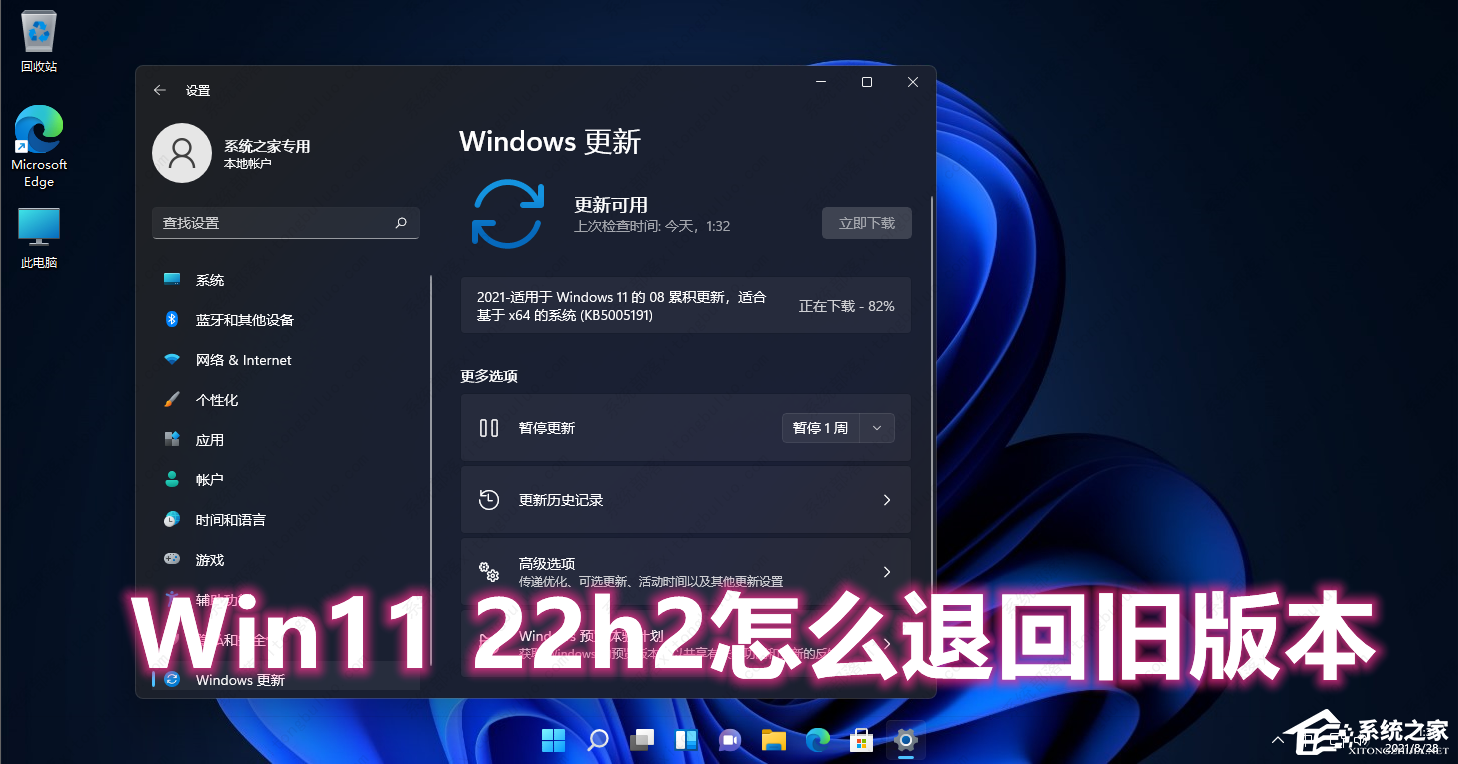The height and width of the screenshot is (764, 1458).
Task: Click the 暂停更新 label
Action: 547,428
